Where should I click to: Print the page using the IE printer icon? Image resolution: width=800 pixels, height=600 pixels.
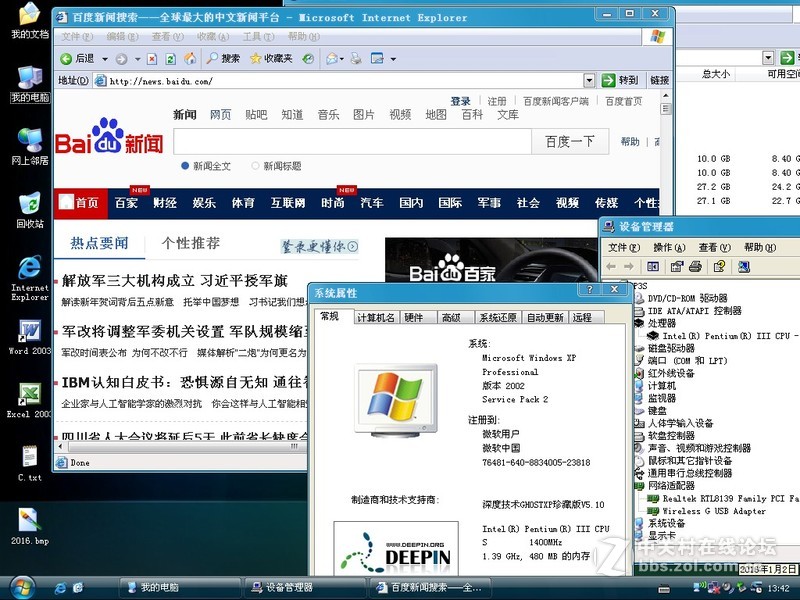pos(356,59)
